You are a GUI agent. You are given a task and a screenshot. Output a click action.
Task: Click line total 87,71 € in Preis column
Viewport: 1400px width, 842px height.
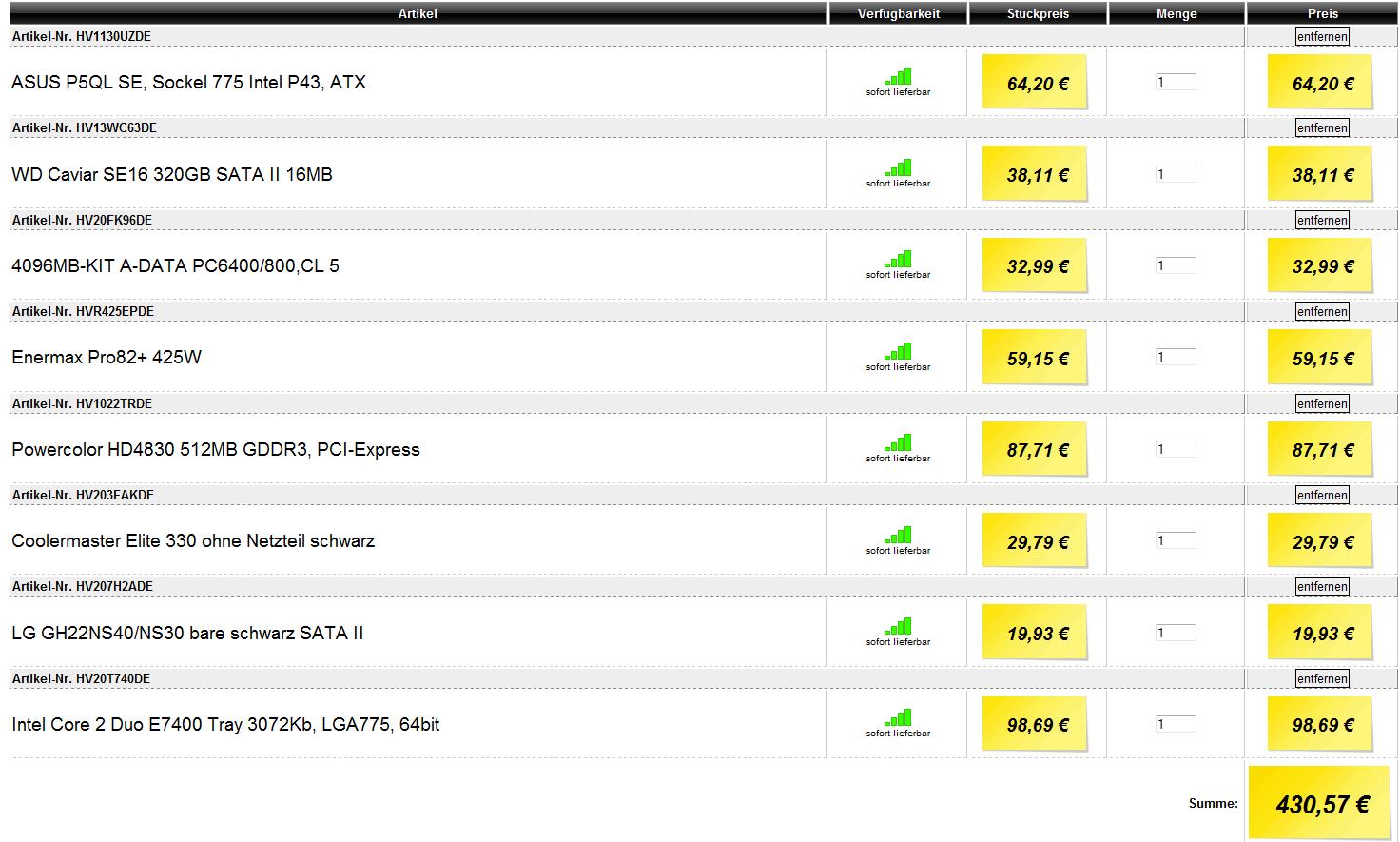1320,450
